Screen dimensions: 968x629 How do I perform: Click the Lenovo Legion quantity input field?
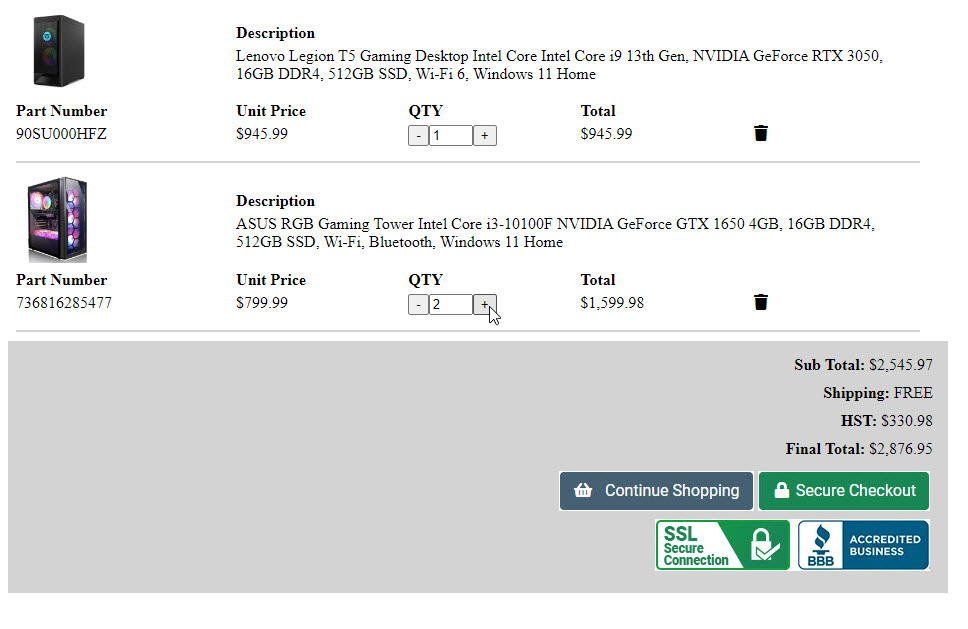(451, 135)
